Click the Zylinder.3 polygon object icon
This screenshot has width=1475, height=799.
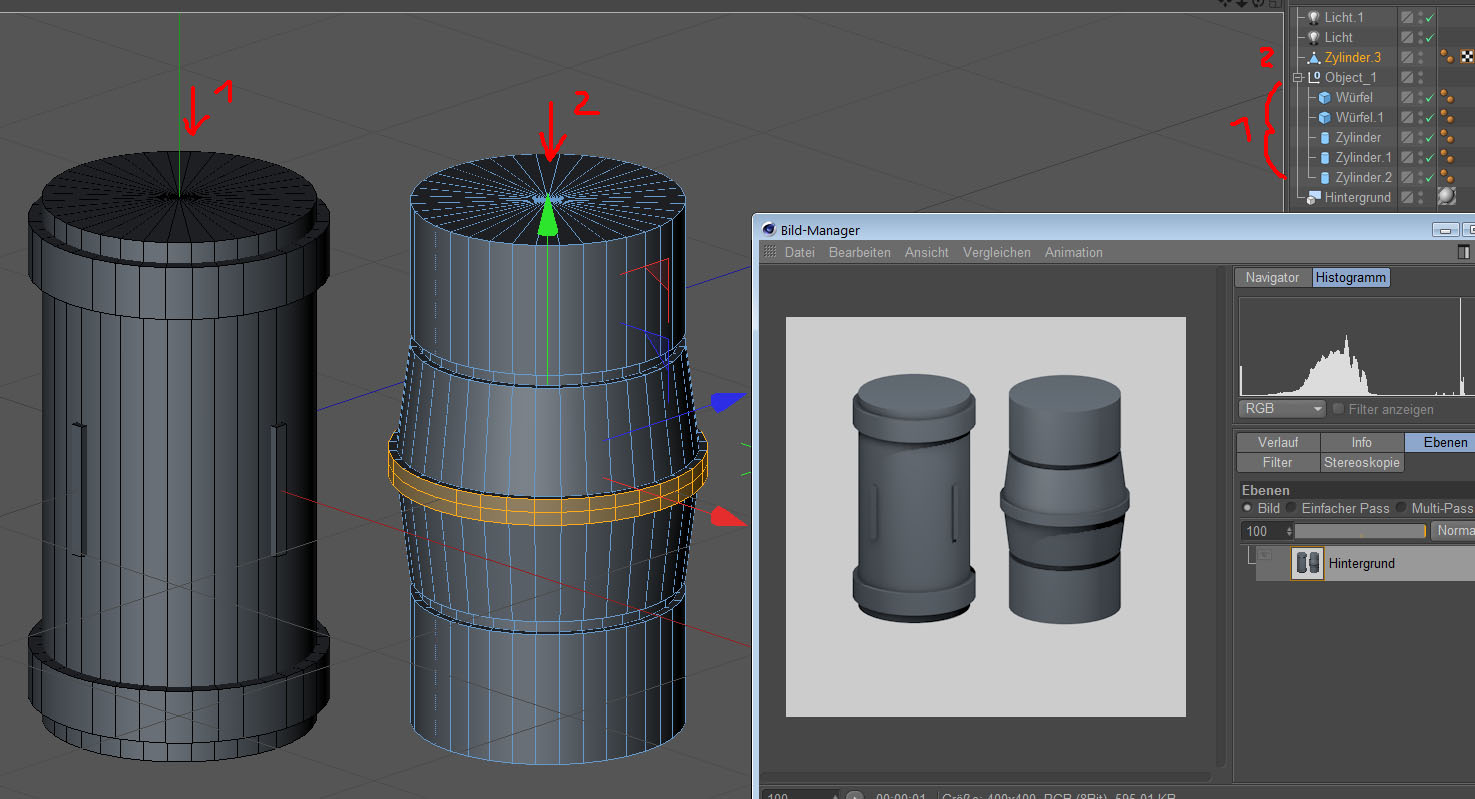click(x=1314, y=58)
